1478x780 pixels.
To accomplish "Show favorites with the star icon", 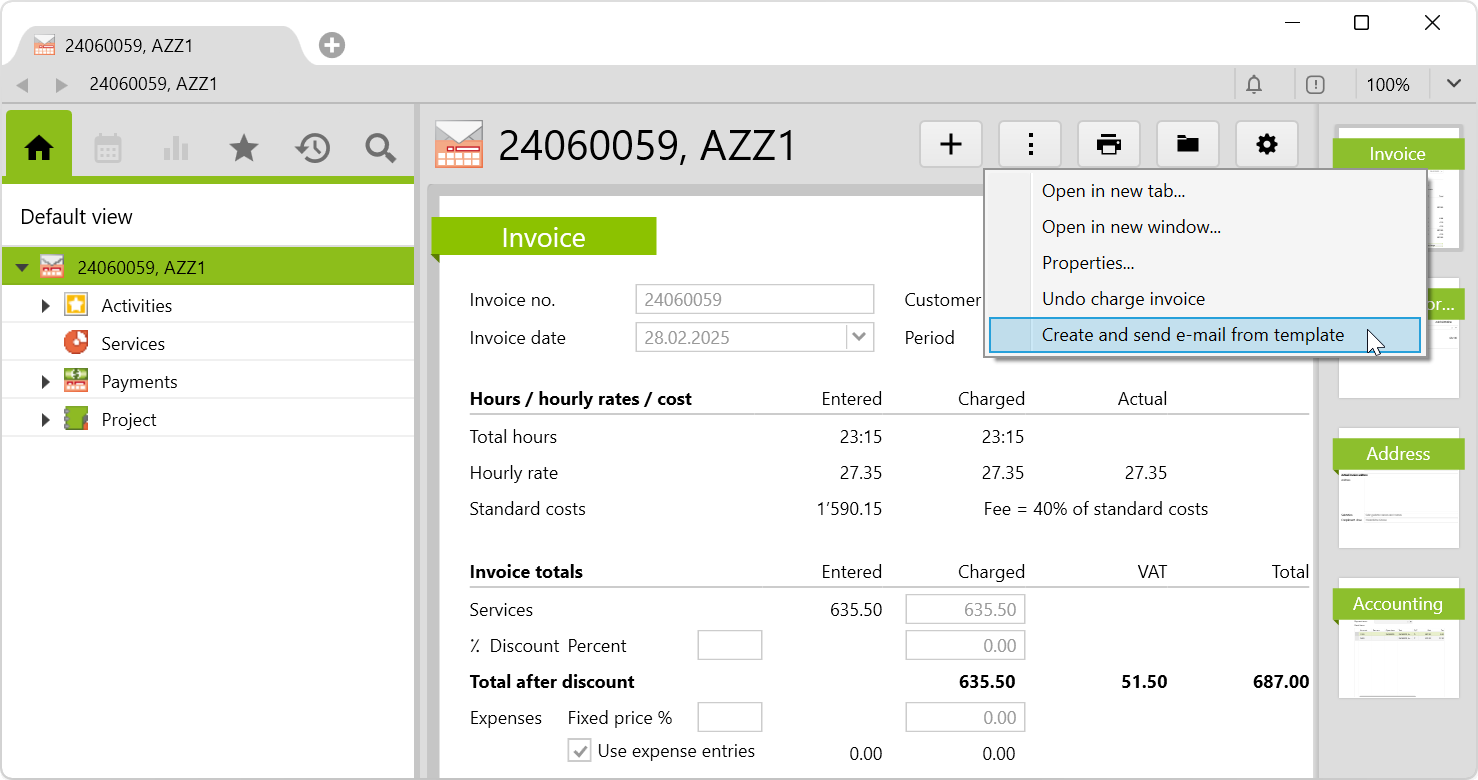I will [x=244, y=149].
